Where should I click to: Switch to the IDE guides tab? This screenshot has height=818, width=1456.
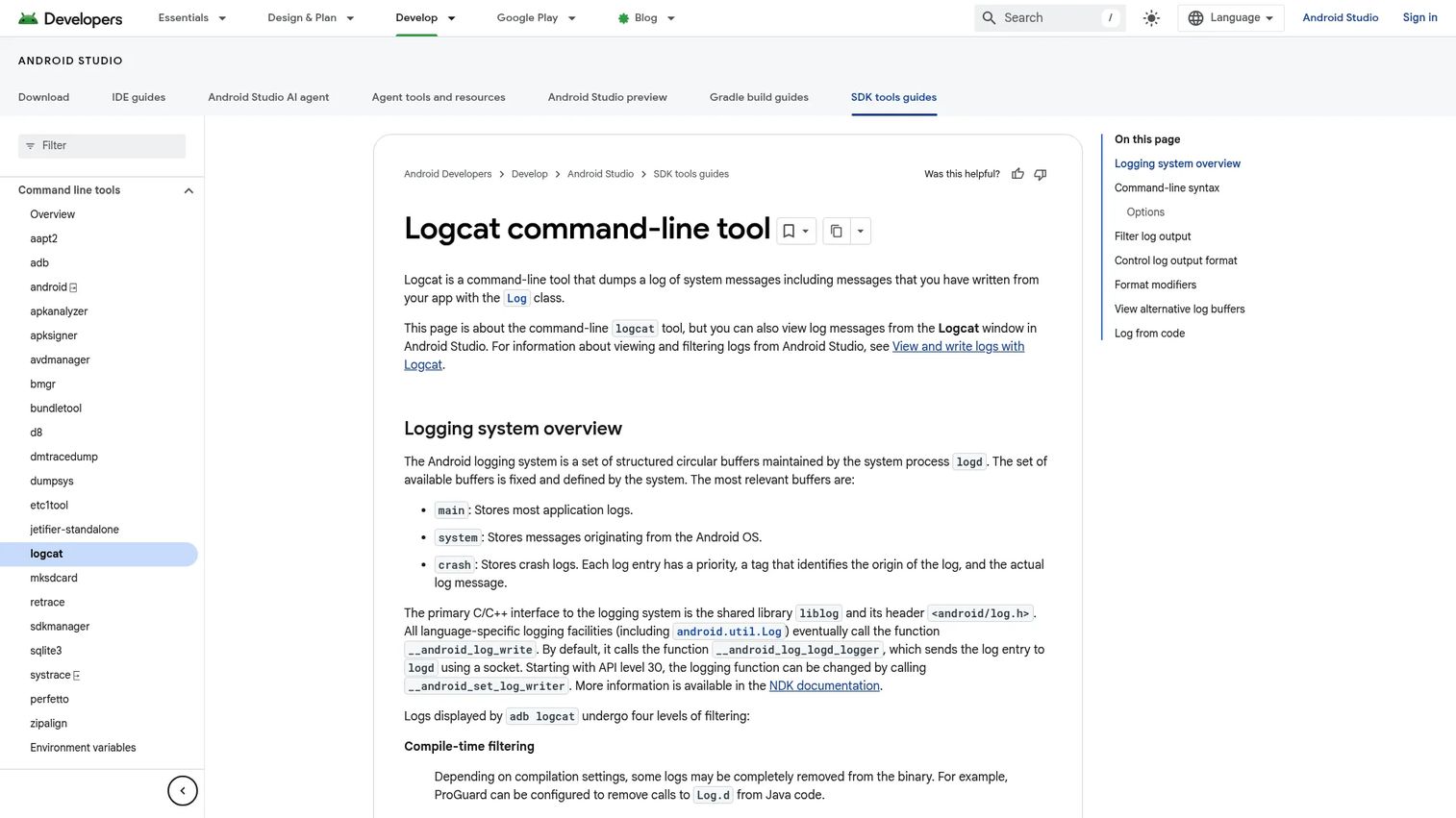pos(138,97)
